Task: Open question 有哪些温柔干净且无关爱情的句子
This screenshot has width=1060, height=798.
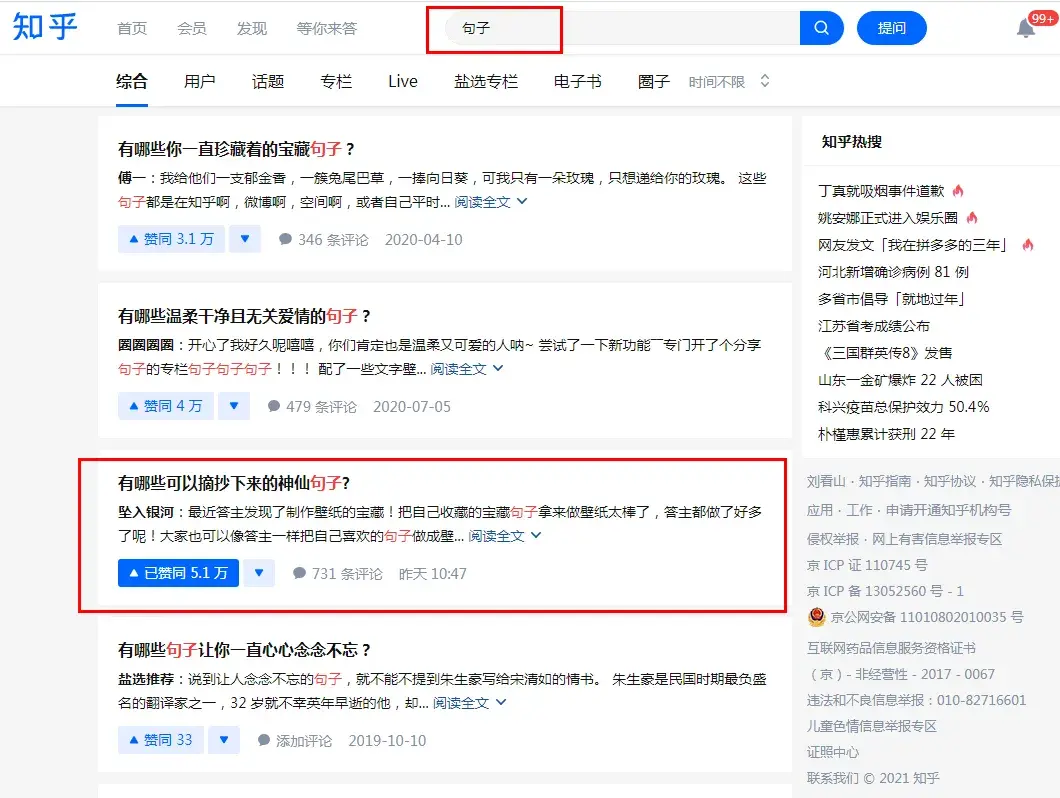Action: coord(244,316)
